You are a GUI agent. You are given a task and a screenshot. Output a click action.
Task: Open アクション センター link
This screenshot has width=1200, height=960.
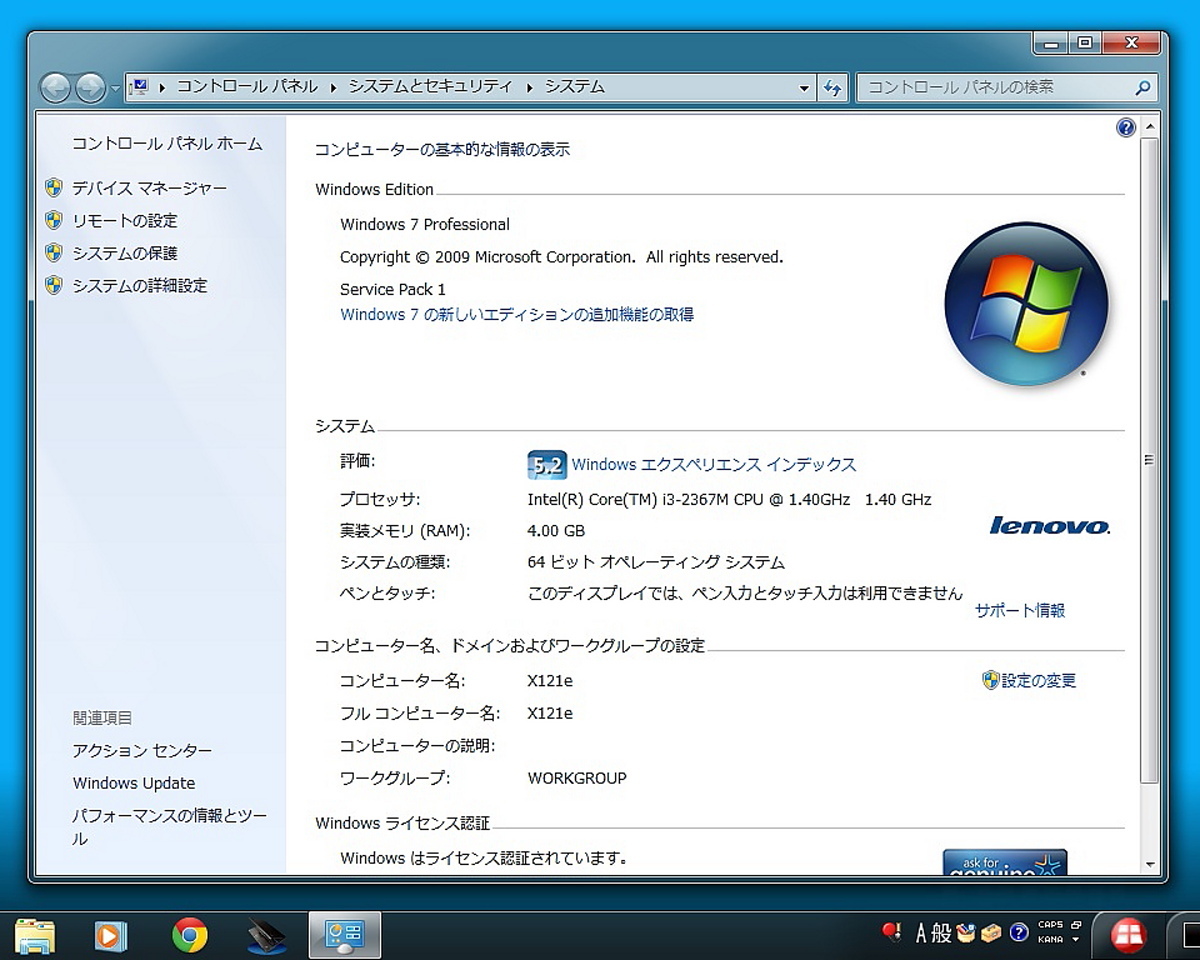coord(142,751)
